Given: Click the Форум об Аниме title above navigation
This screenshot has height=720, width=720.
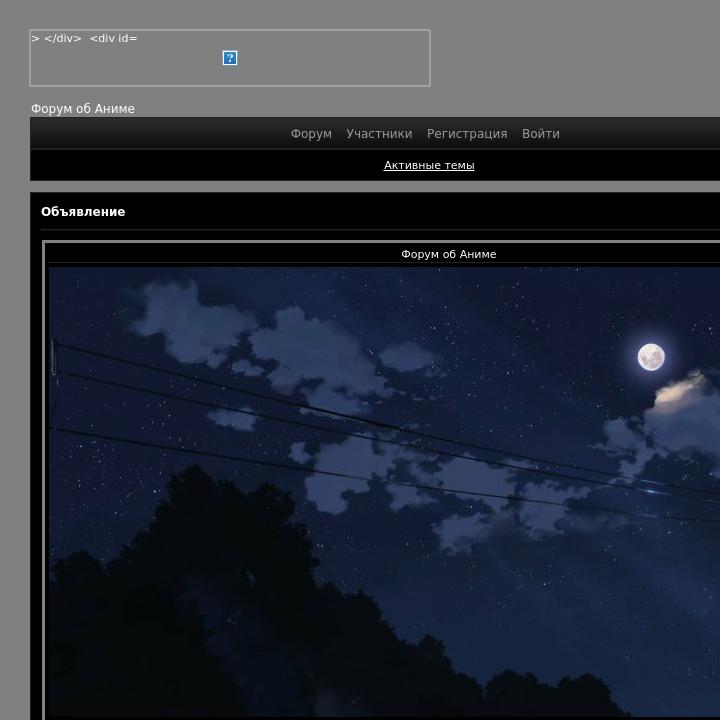Looking at the screenshot, I should coord(83,109).
